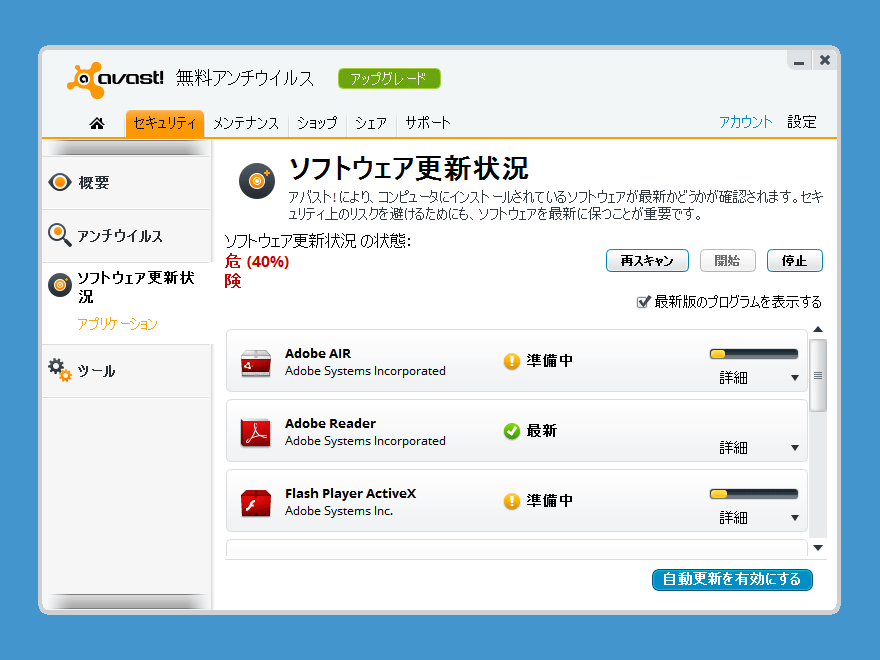
Task: Open the アプリケーション sidebar link
Action: pyautogui.click(x=117, y=324)
